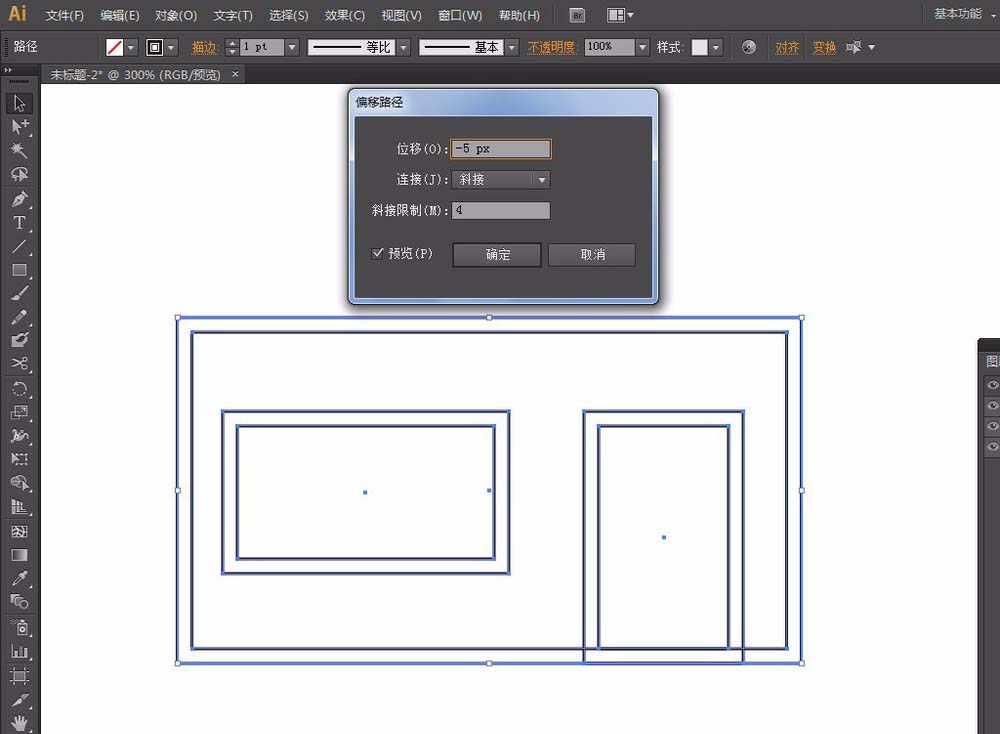Open the 基本 brush definition dropdown
The width and height of the screenshot is (1000, 734).
click(x=511, y=47)
